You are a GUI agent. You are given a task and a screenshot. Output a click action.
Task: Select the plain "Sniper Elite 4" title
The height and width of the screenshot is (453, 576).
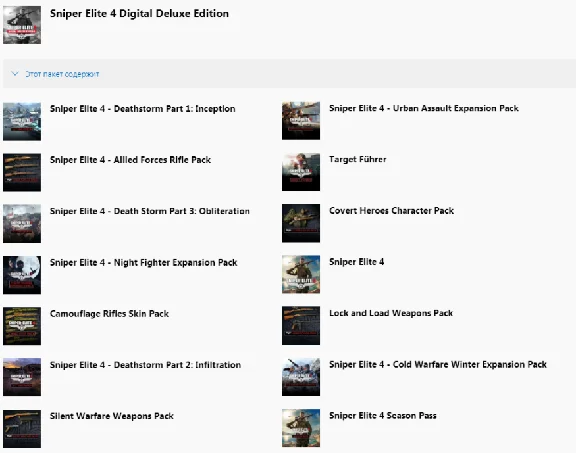point(356,262)
